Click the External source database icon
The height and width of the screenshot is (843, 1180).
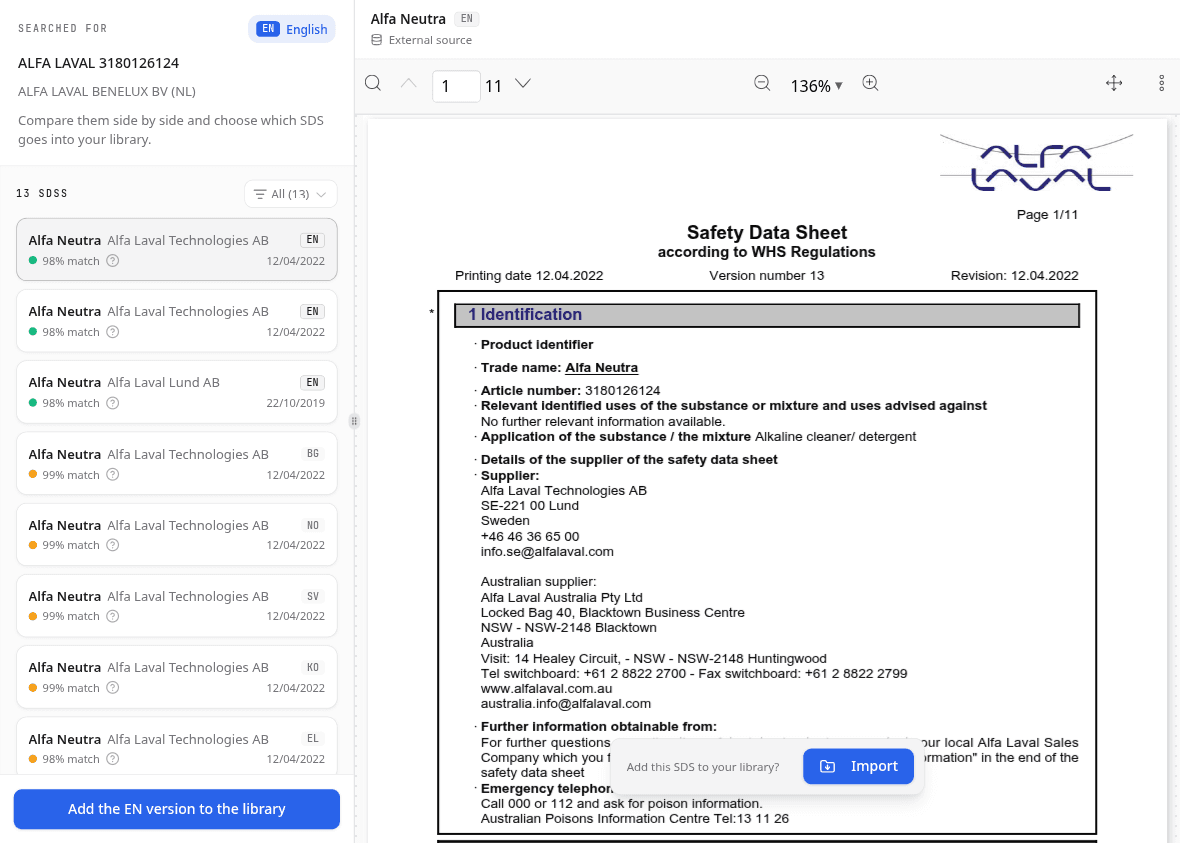pos(377,40)
